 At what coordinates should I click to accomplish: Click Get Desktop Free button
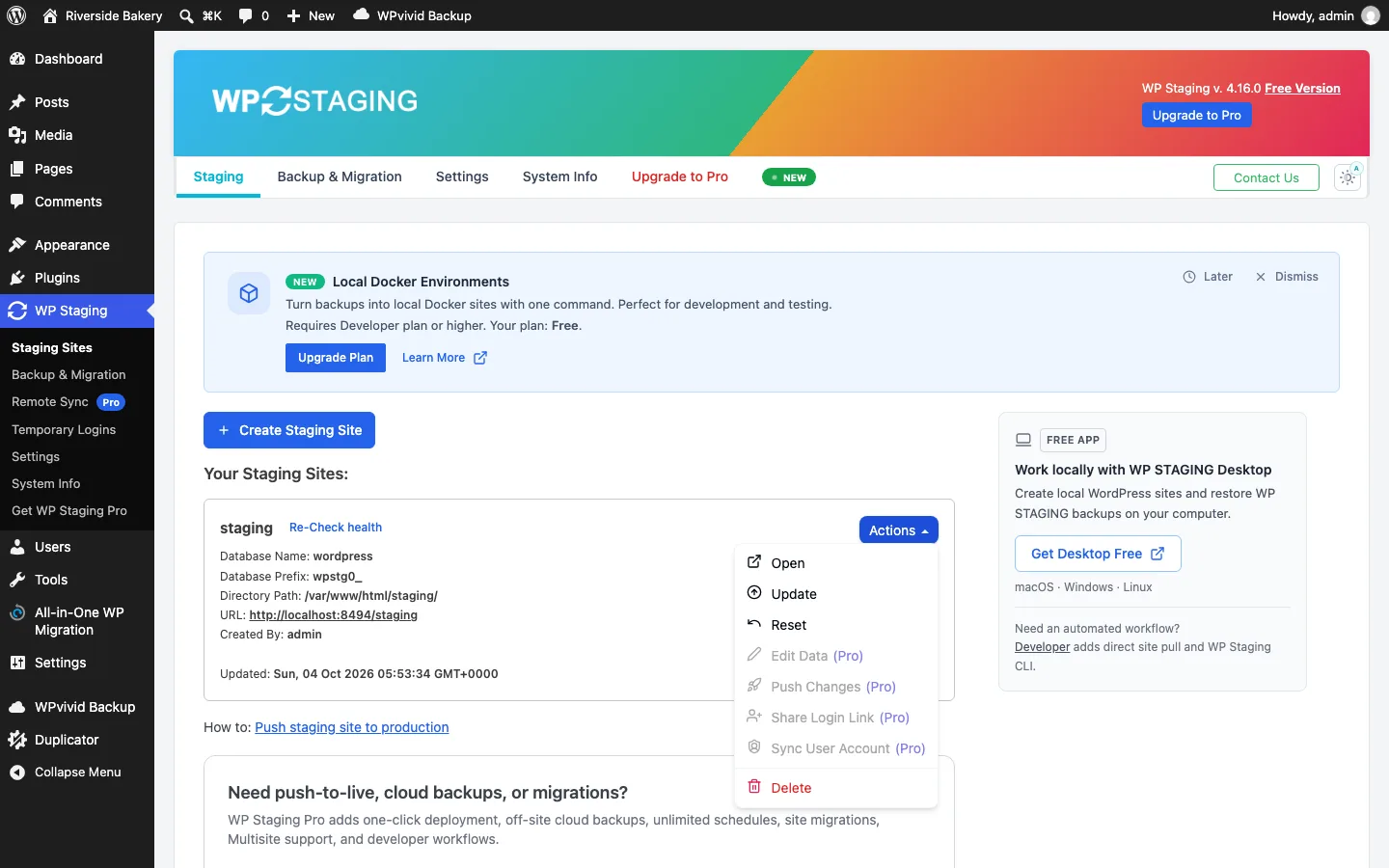tap(1098, 554)
